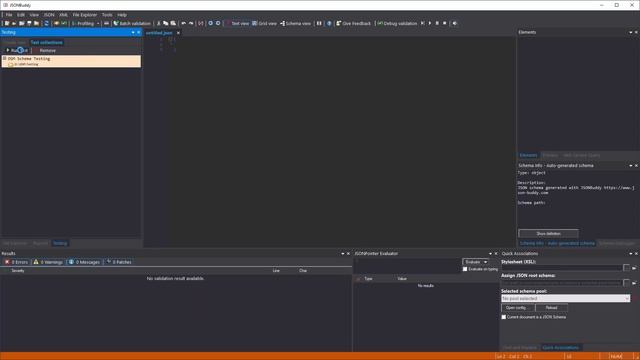Collapse the JSON Schema Testing tree item
The height and width of the screenshot is (360, 640).
(4, 58)
